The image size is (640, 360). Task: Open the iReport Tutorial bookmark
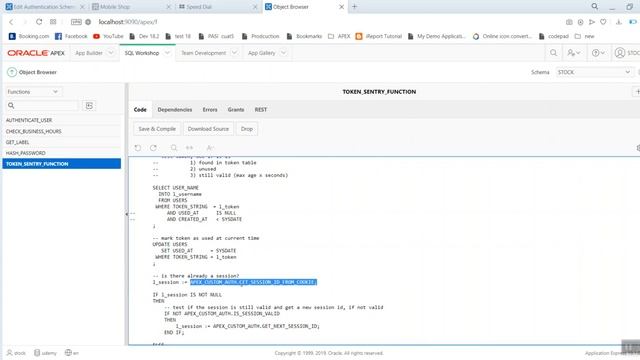pos(379,36)
